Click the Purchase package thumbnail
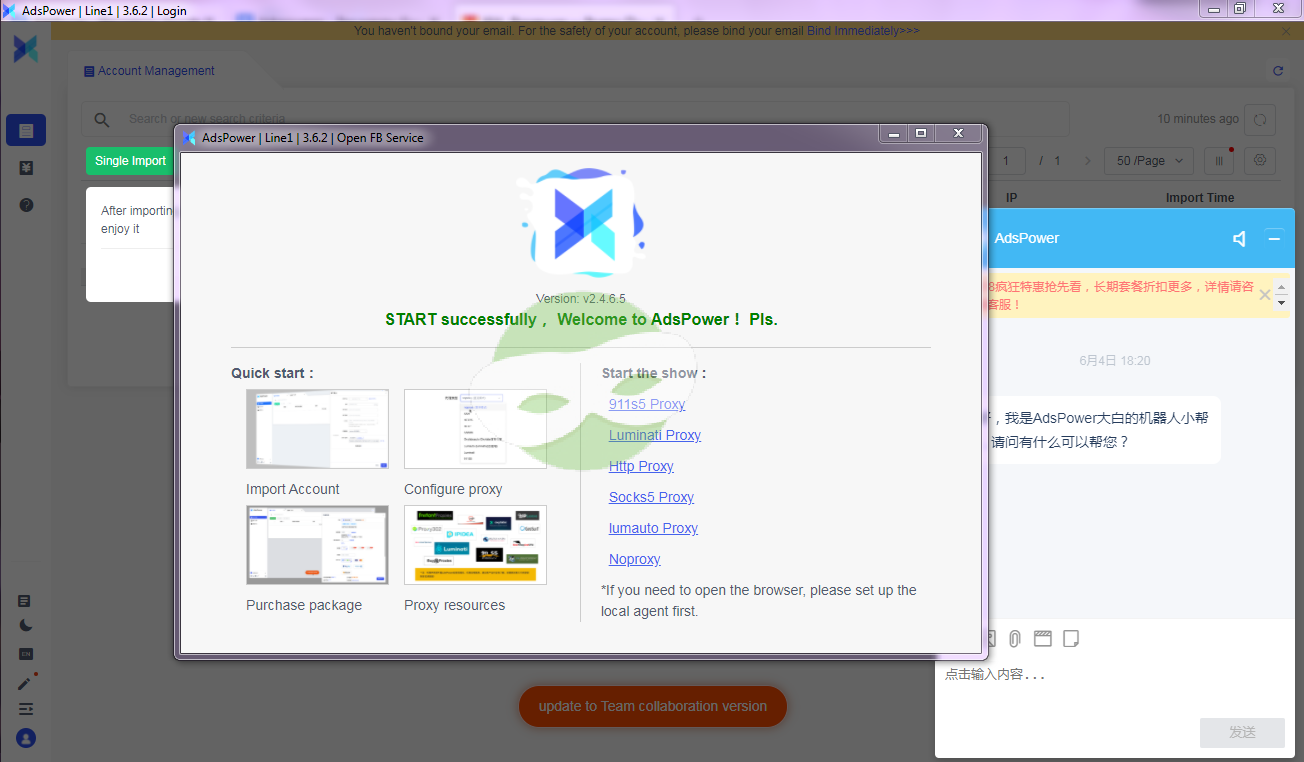The width and height of the screenshot is (1304, 762). coord(317,545)
